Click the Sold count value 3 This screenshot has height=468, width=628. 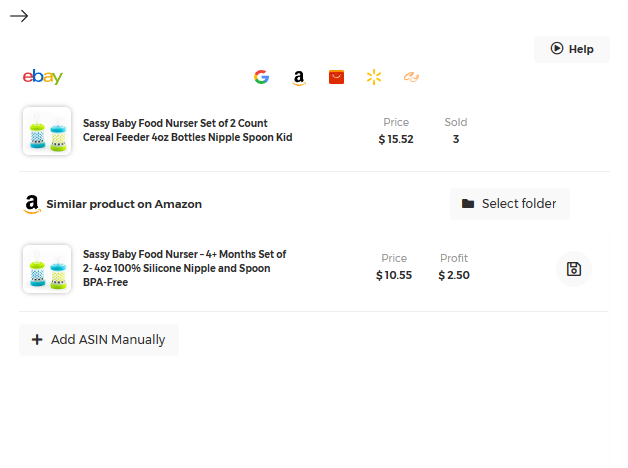click(x=456, y=139)
